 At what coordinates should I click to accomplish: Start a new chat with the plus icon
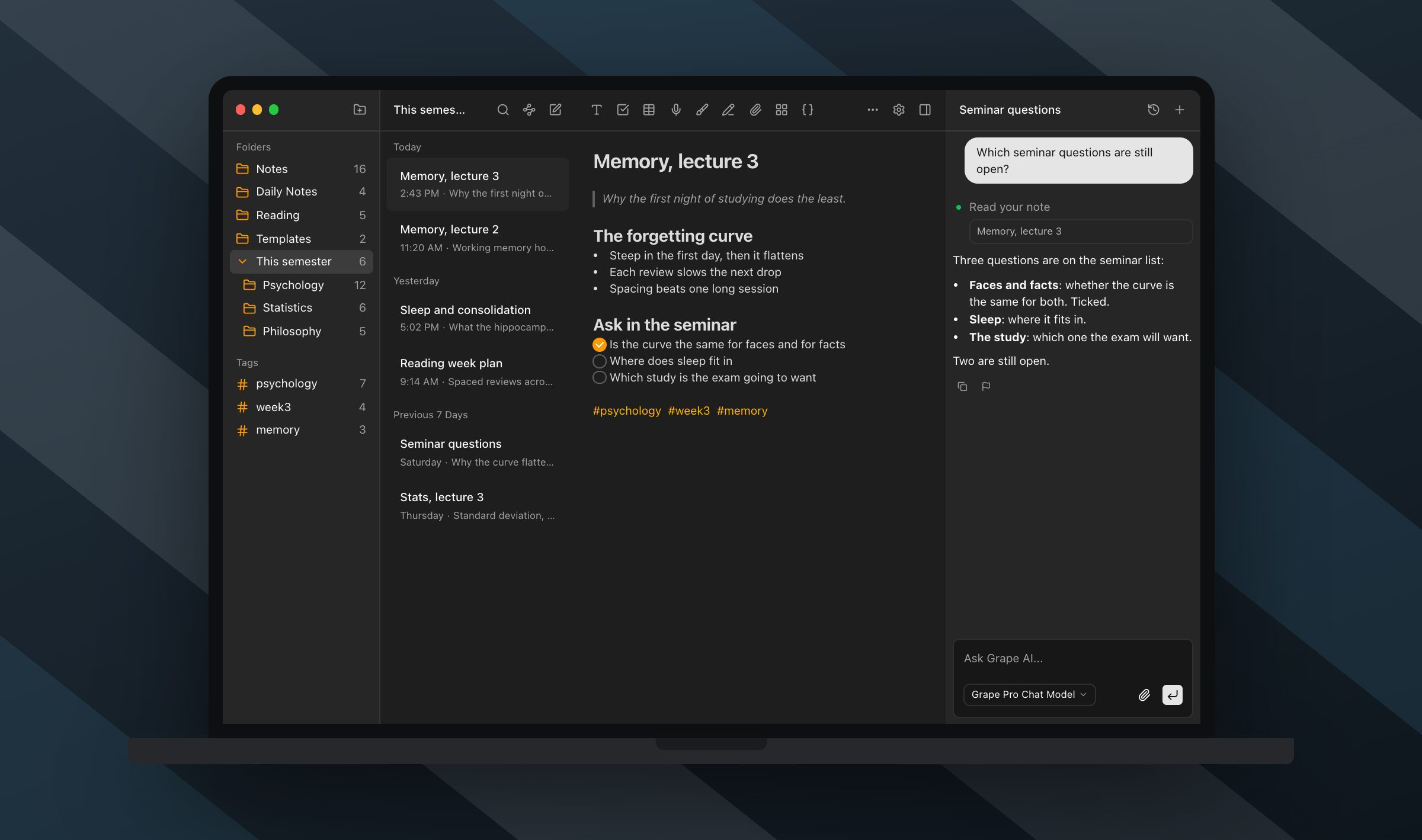[1180, 110]
